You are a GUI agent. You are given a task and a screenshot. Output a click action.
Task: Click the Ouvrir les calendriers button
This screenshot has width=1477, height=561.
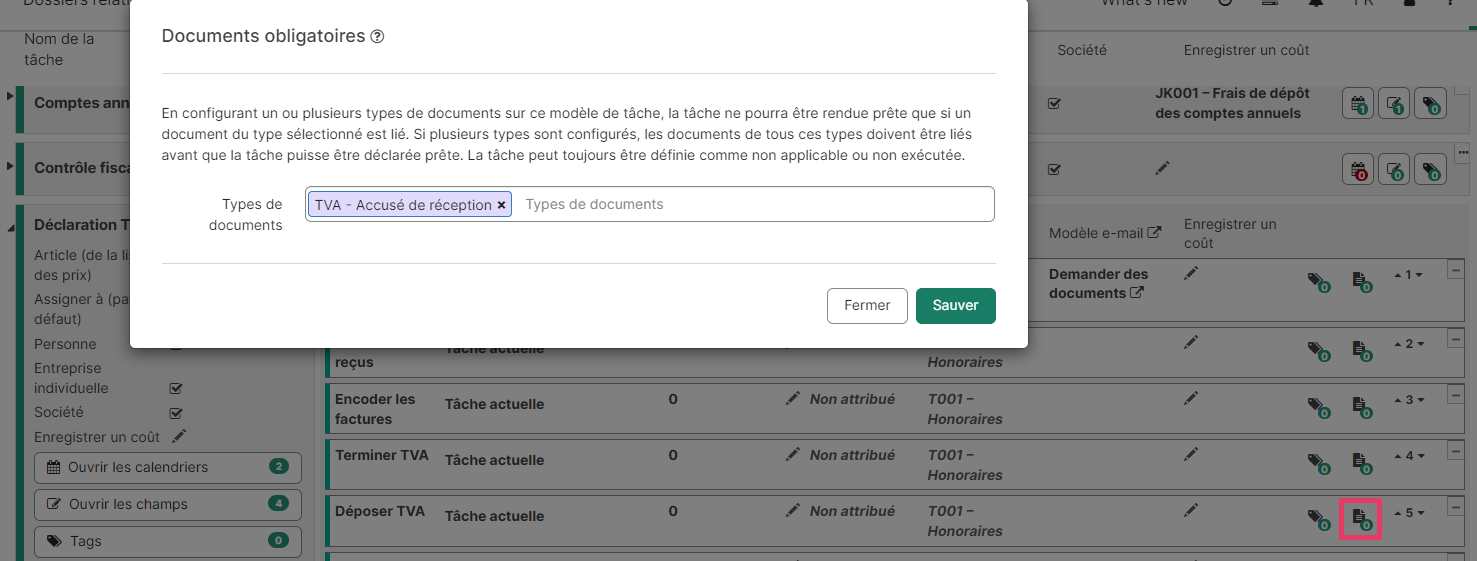tap(168, 467)
